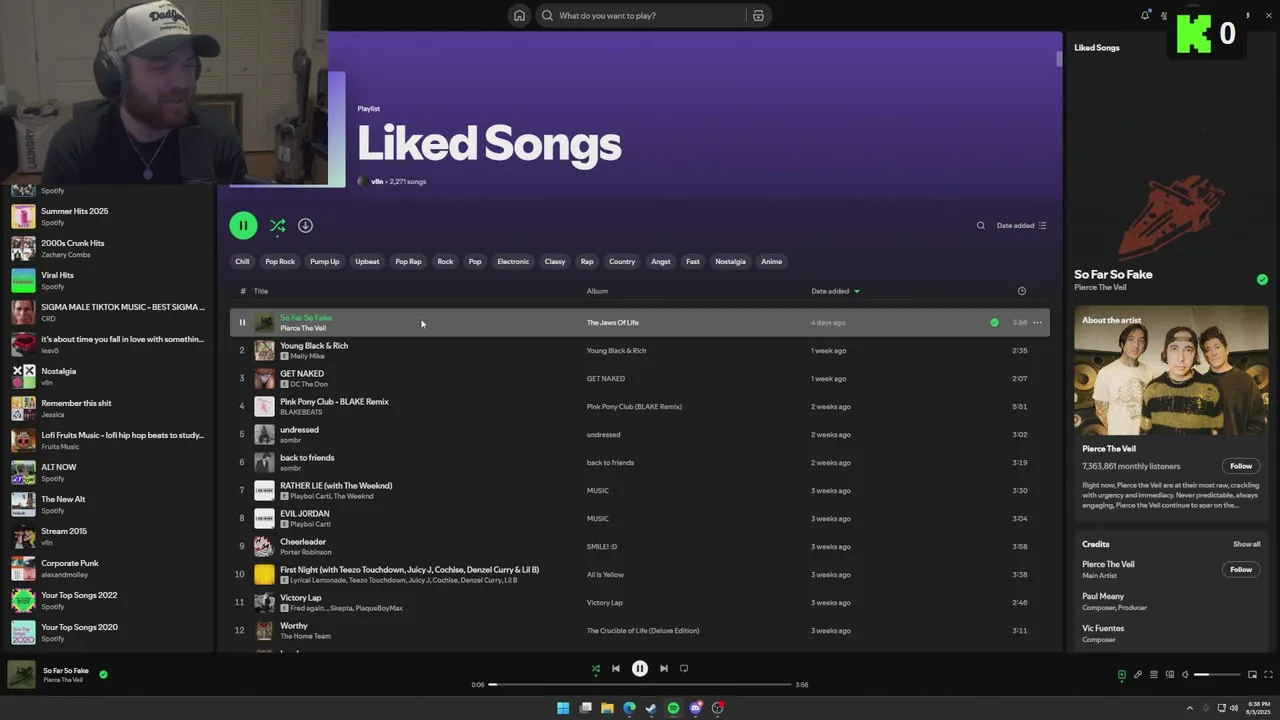
Task: Open Connect to a device icon
Action: click(1169, 675)
